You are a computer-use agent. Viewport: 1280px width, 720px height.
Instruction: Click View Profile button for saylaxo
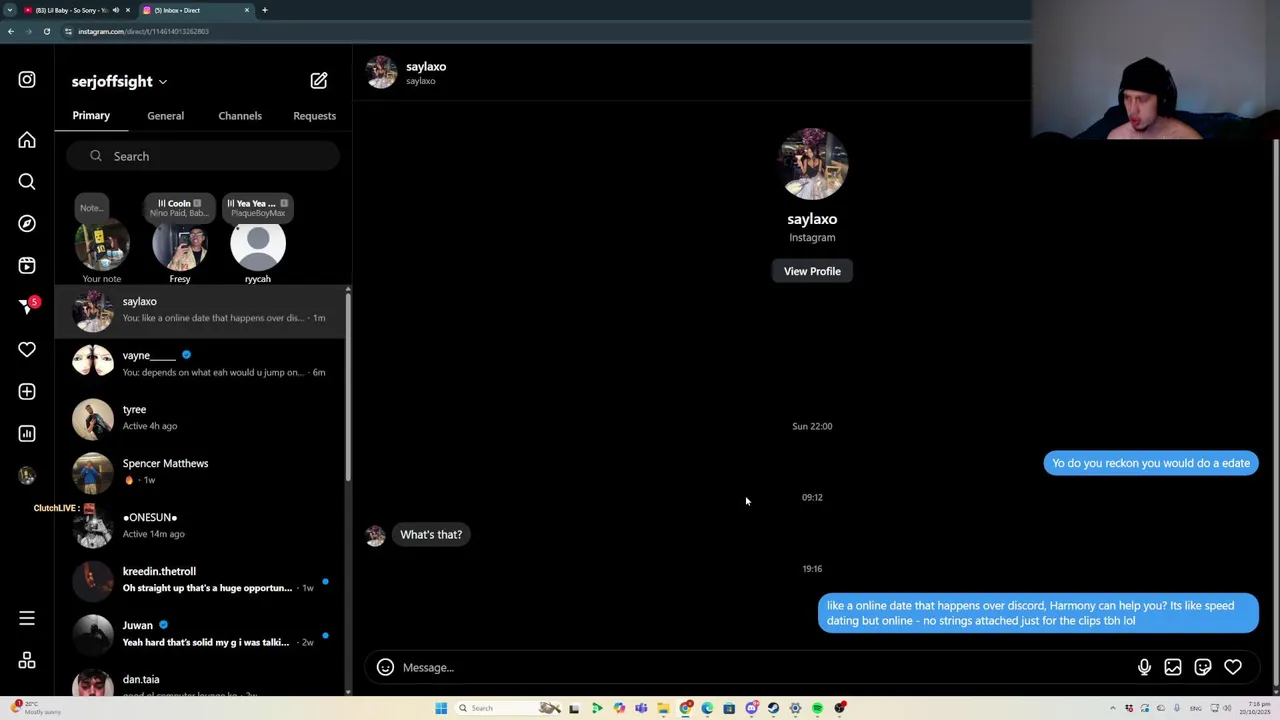tap(812, 271)
